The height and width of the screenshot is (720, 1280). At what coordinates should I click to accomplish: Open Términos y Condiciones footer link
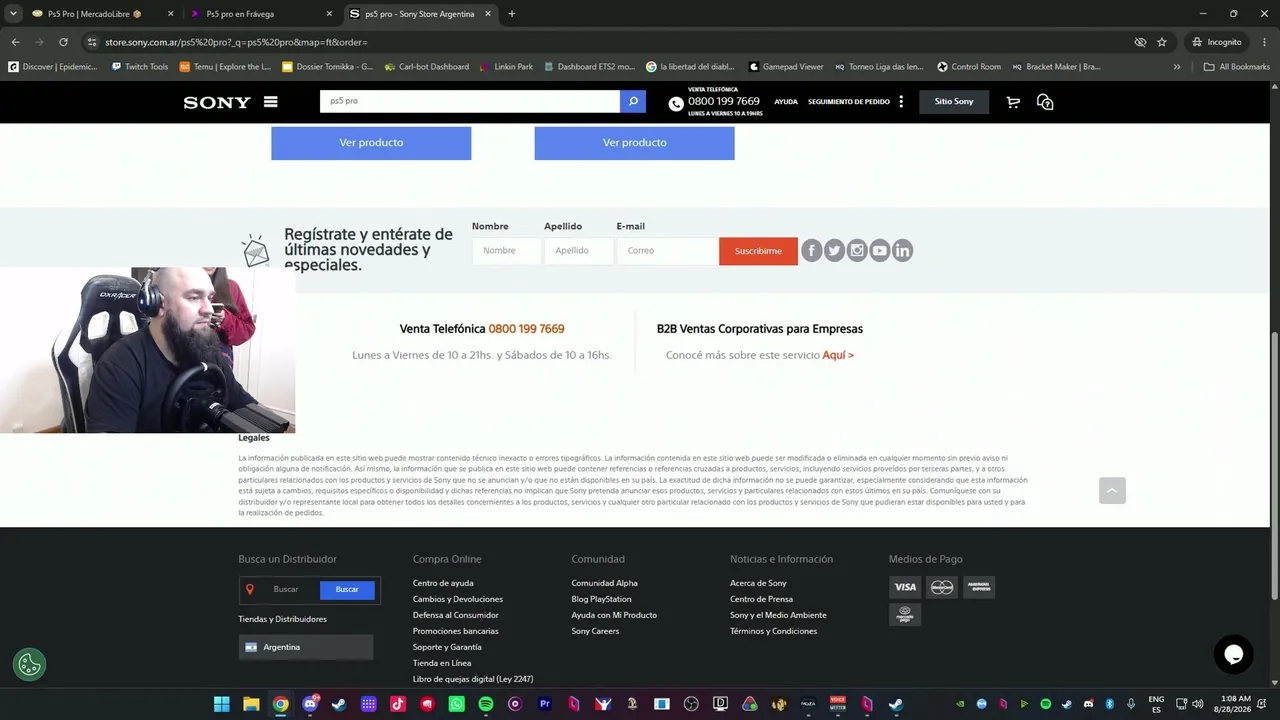[773, 631]
